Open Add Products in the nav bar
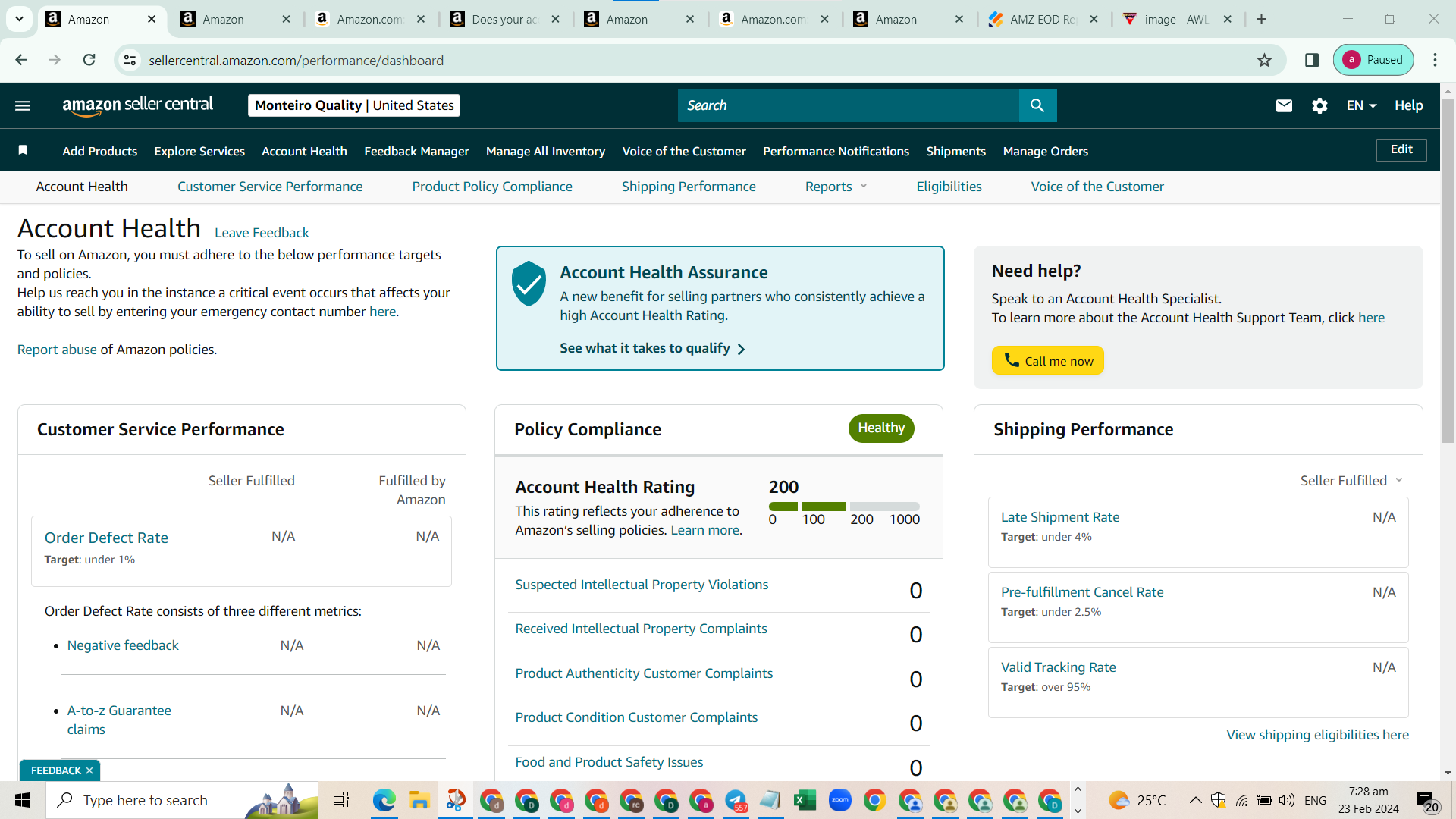The image size is (1456, 819). (x=100, y=151)
